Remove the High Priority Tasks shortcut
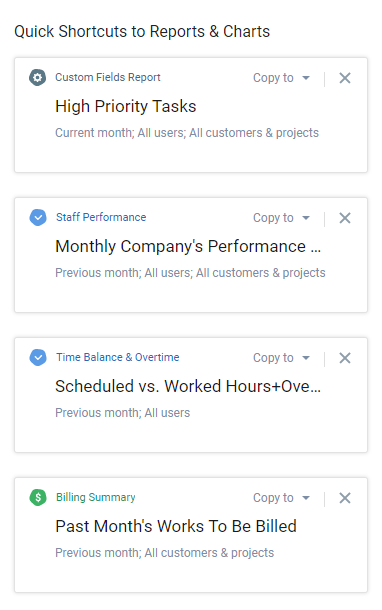 pyautogui.click(x=345, y=78)
